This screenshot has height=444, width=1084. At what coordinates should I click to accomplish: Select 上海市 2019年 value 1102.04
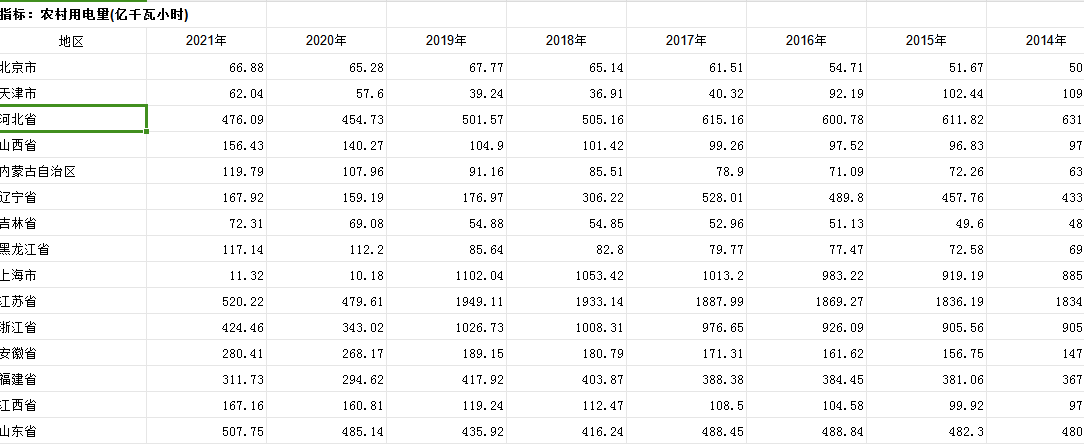(x=446, y=275)
